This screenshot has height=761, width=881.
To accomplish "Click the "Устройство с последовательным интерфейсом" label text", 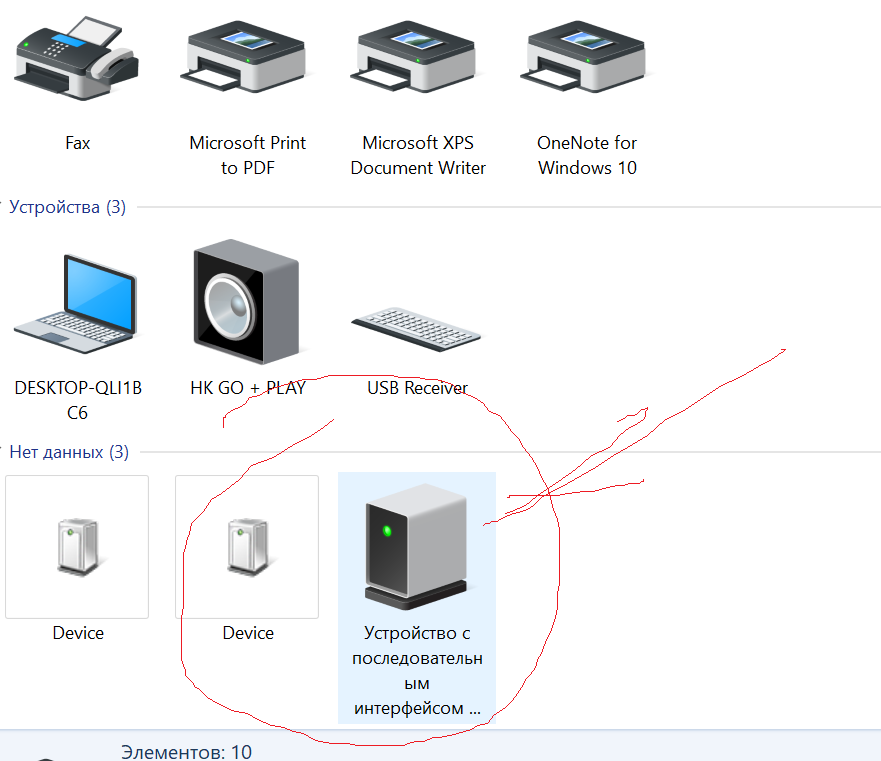I will point(416,671).
